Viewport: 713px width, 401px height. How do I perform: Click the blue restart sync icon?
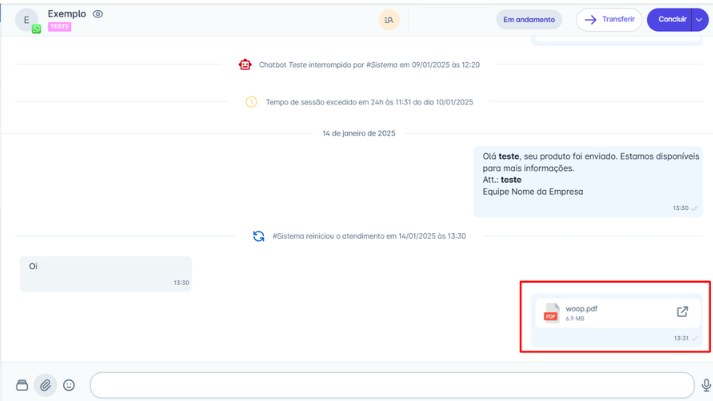(259, 236)
